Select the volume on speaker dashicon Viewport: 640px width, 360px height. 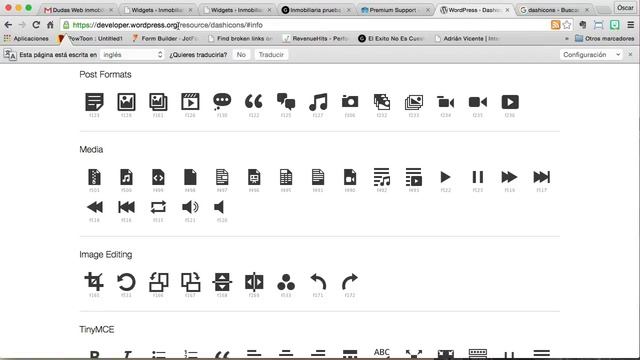(x=190, y=207)
